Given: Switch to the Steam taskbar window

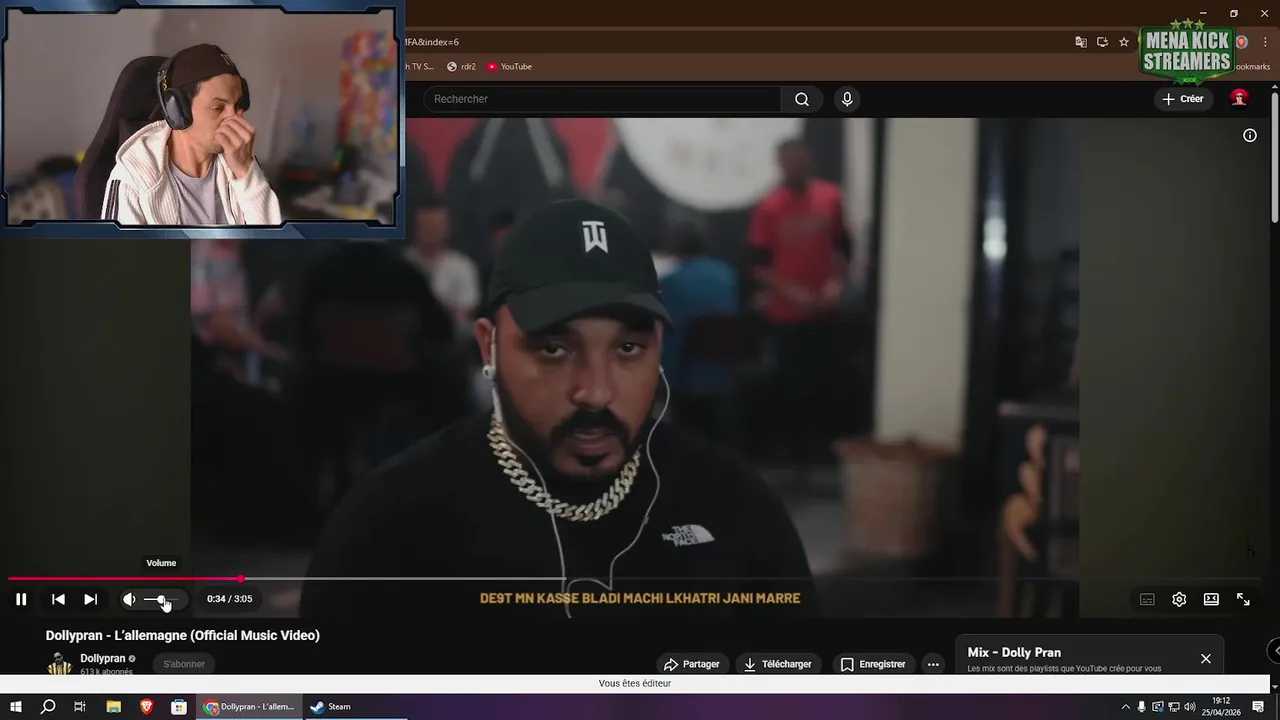Looking at the screenshot, I should pos(356,707).
